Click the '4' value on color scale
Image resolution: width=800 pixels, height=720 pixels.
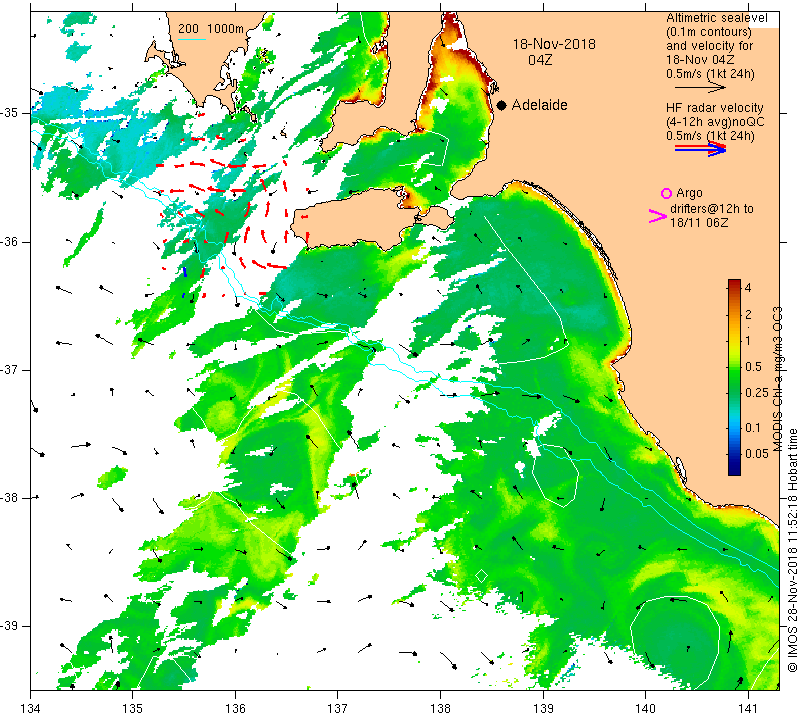coord(748,288)
